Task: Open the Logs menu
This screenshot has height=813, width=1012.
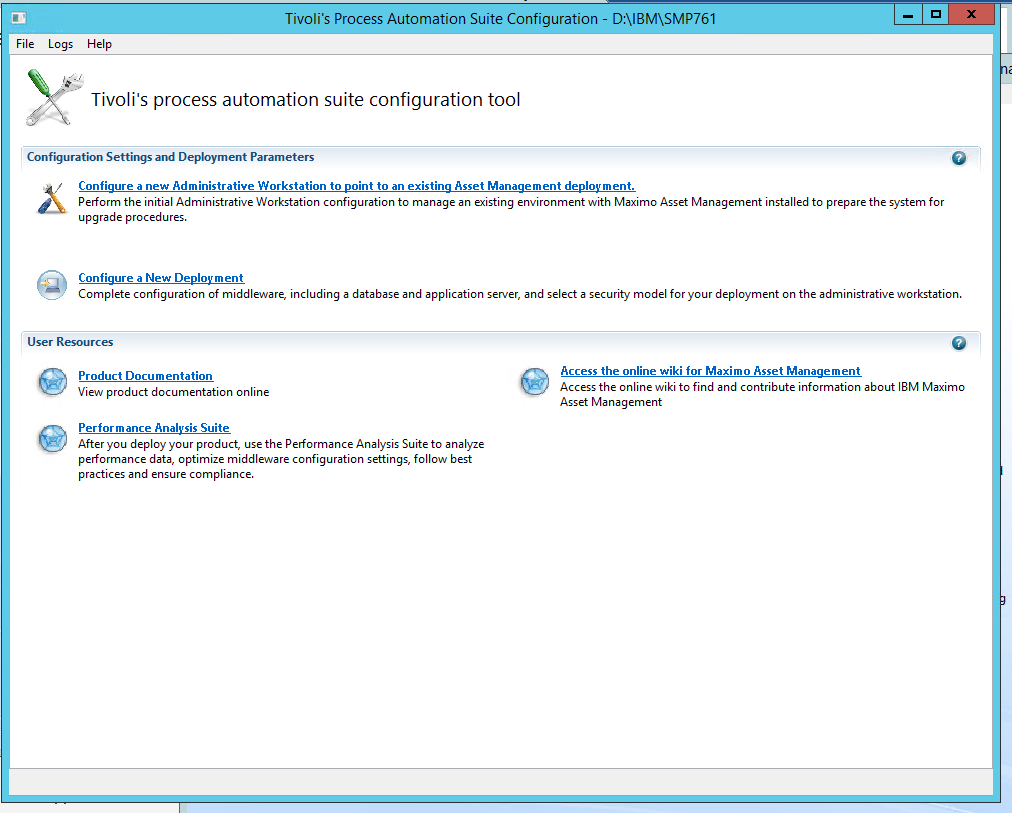Action: [x=60, y=43]
